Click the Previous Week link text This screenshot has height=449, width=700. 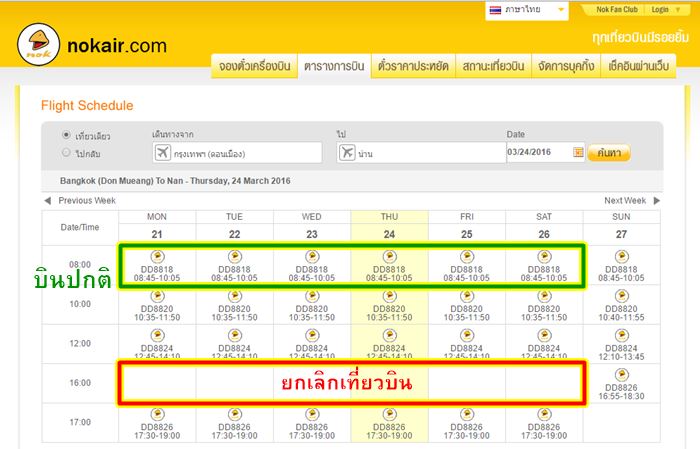[87, 201]
